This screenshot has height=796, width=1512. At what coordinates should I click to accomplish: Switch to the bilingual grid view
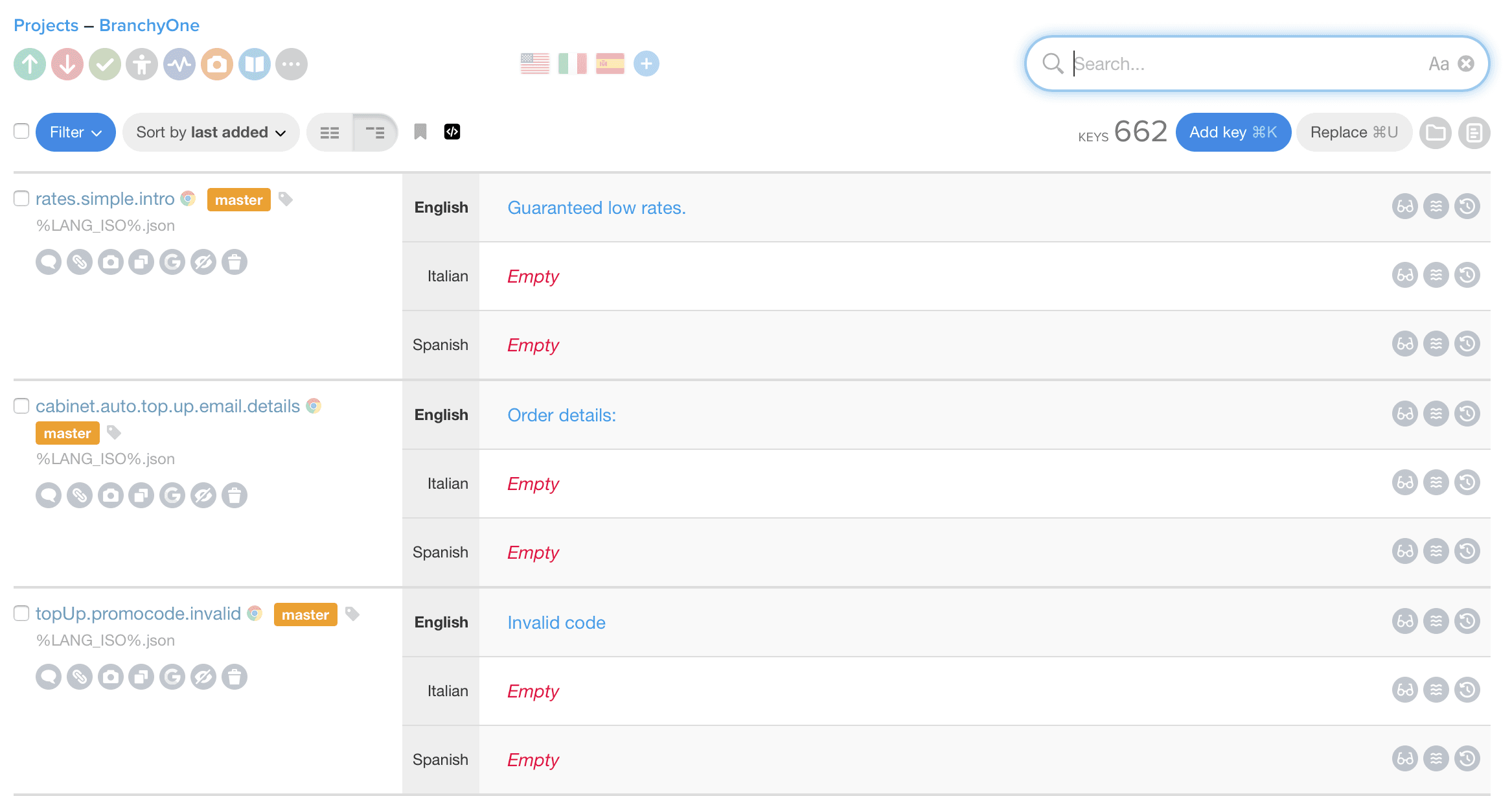[330, 132]
